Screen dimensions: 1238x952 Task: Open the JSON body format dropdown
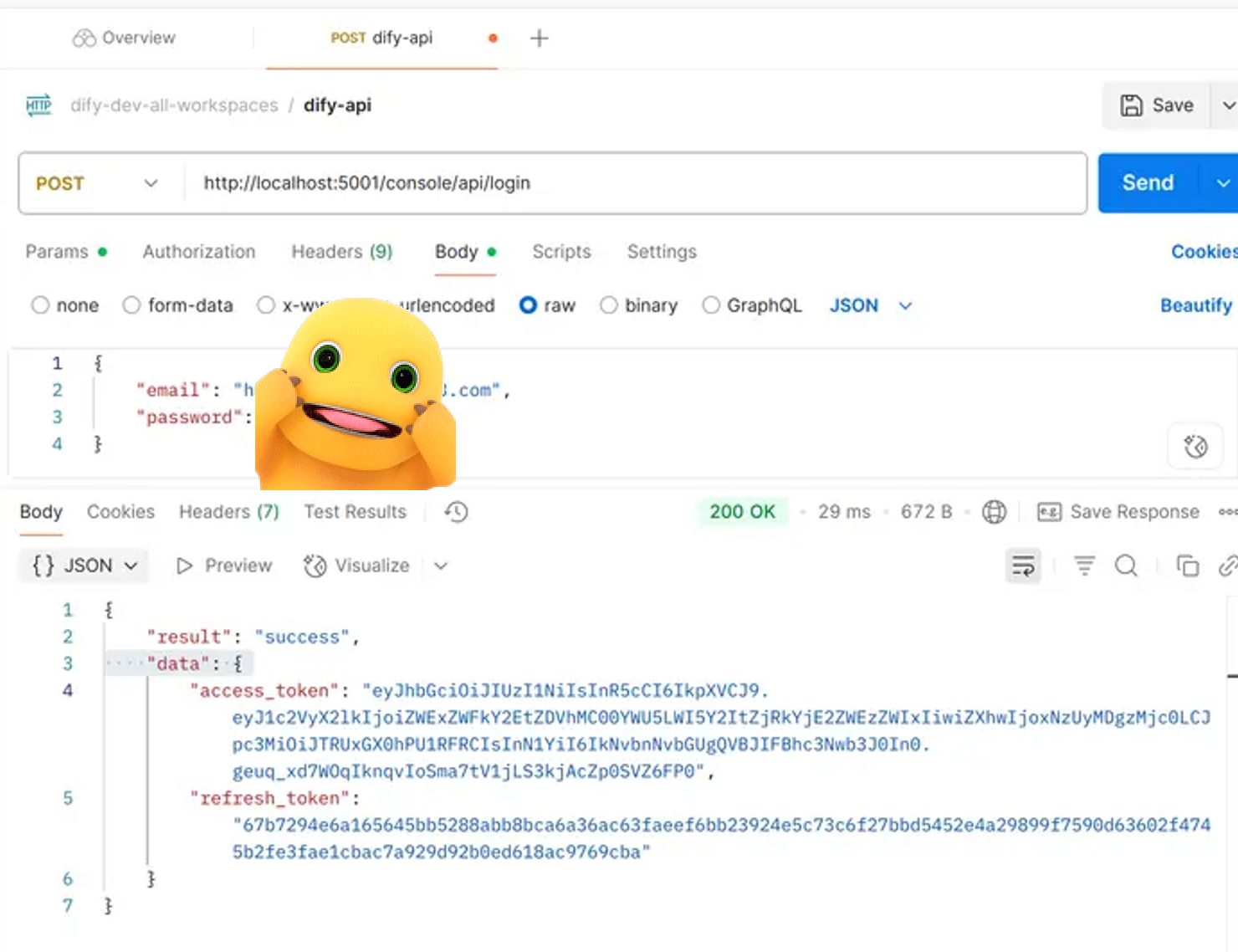click(870, 305)
